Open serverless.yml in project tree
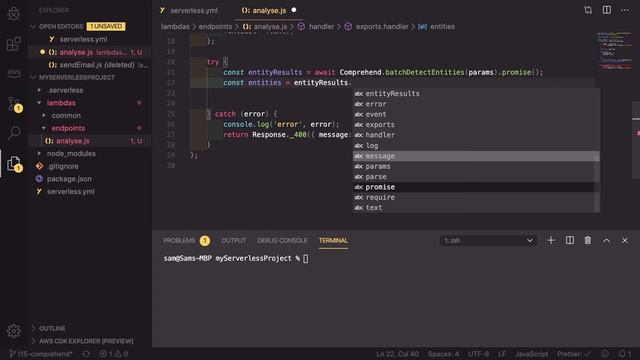The height and width of the screenshot is (360, 640). 70,191
